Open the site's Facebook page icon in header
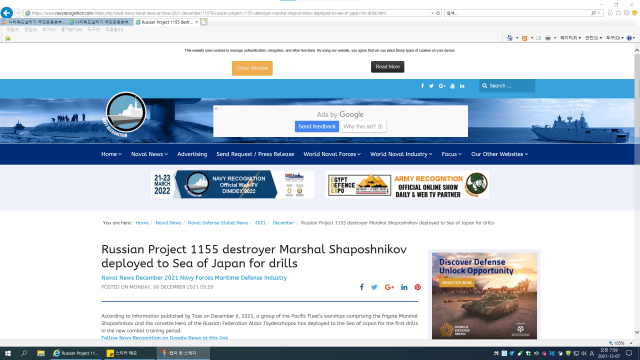Viewport: 640px width, 360px height. pyautogui.click(x=422, y=86)
